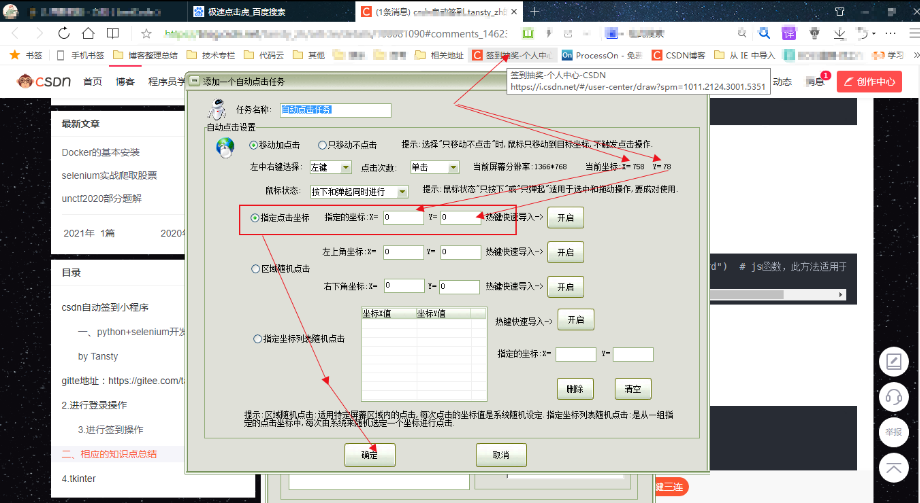Click the 任务名称 text field
Screen dimensions: 920x503
pos(336,110)
